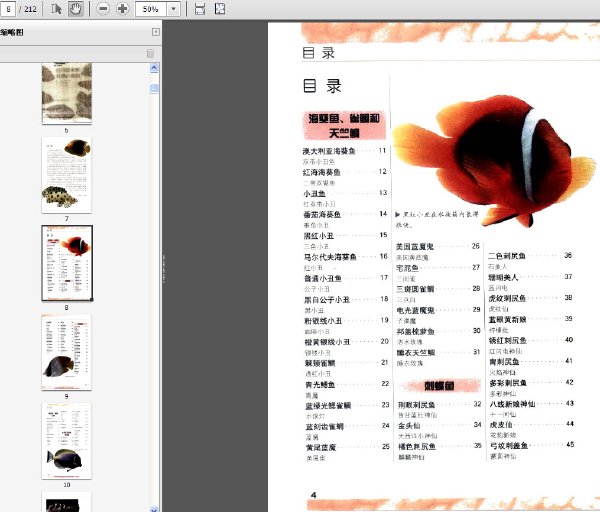Select the page 8 thumbnail
Screen dimensions: 600x512
click(67, 263)
